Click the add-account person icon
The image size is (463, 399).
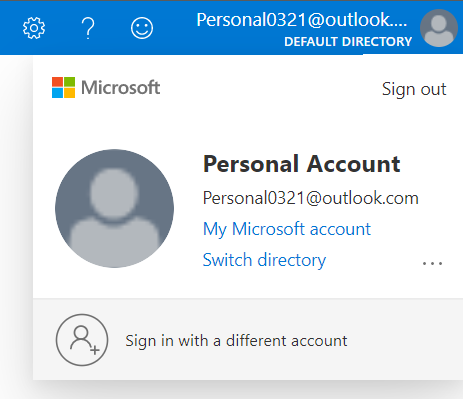coord(82,340)
